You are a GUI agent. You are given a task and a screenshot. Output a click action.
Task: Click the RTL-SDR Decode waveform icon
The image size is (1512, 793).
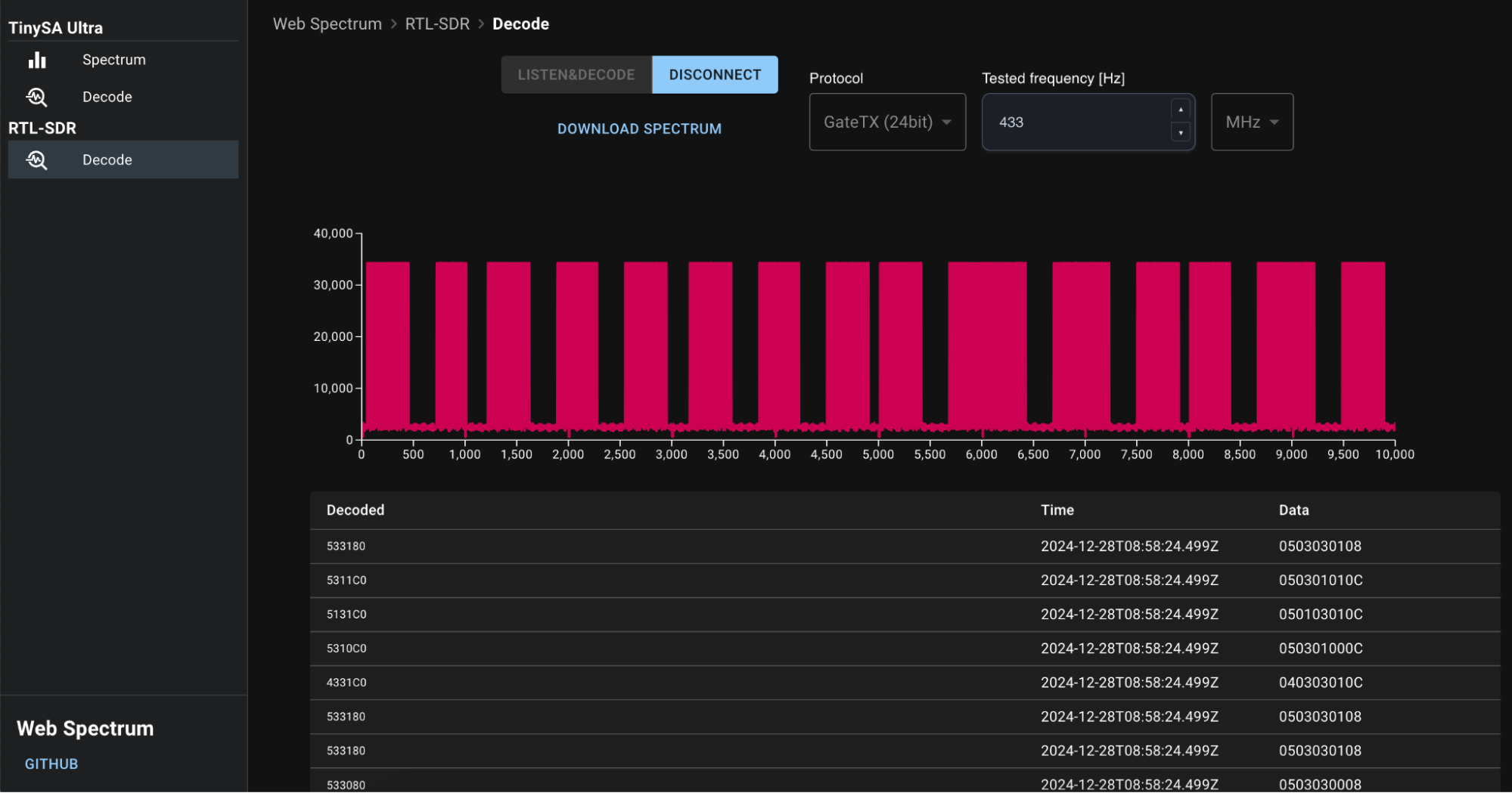pyautogui.click(x=37, y=160)
